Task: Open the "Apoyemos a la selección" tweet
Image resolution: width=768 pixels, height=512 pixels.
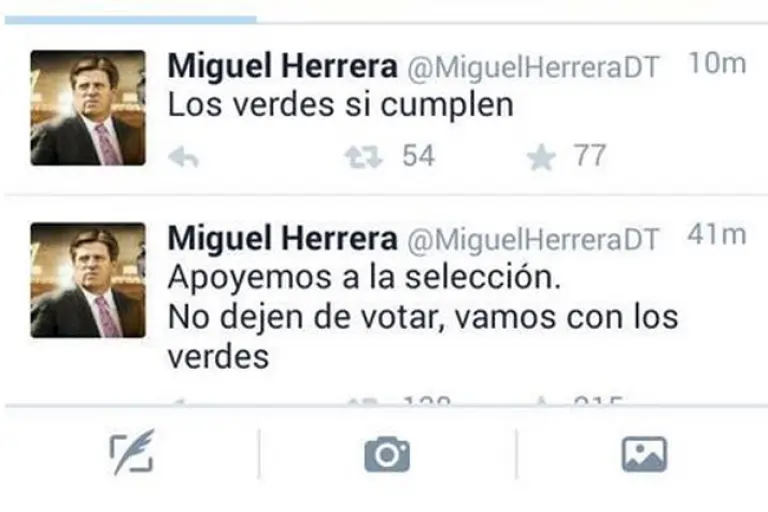Action: click(x=364, y=277)
